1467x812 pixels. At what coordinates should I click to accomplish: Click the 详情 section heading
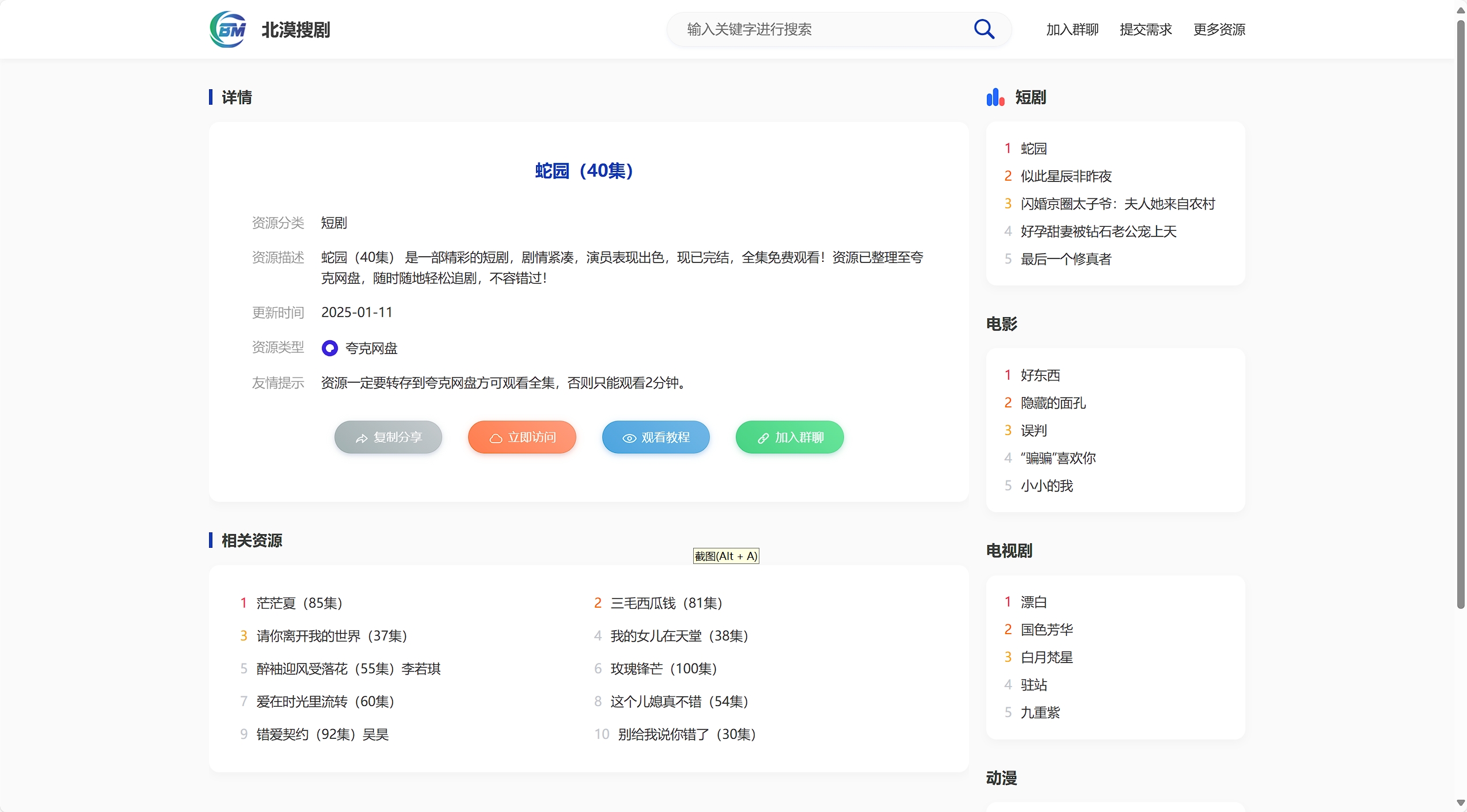[x=237, y=97]
